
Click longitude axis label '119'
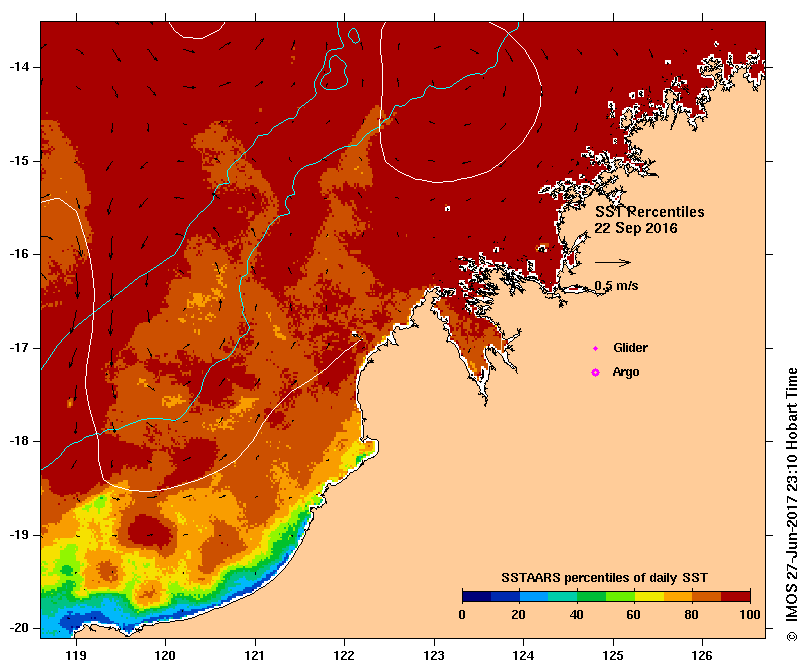(76, 655)
